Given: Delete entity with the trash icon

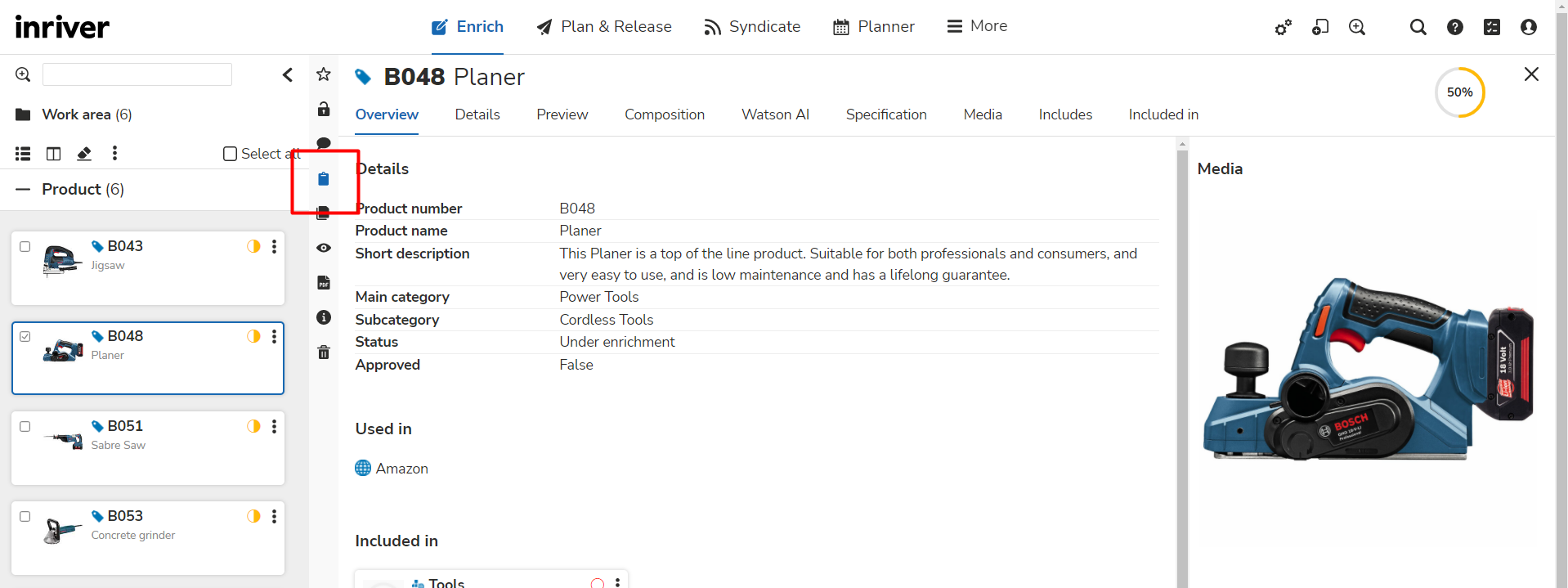Looking at the screenshot, I should [324, 352].
